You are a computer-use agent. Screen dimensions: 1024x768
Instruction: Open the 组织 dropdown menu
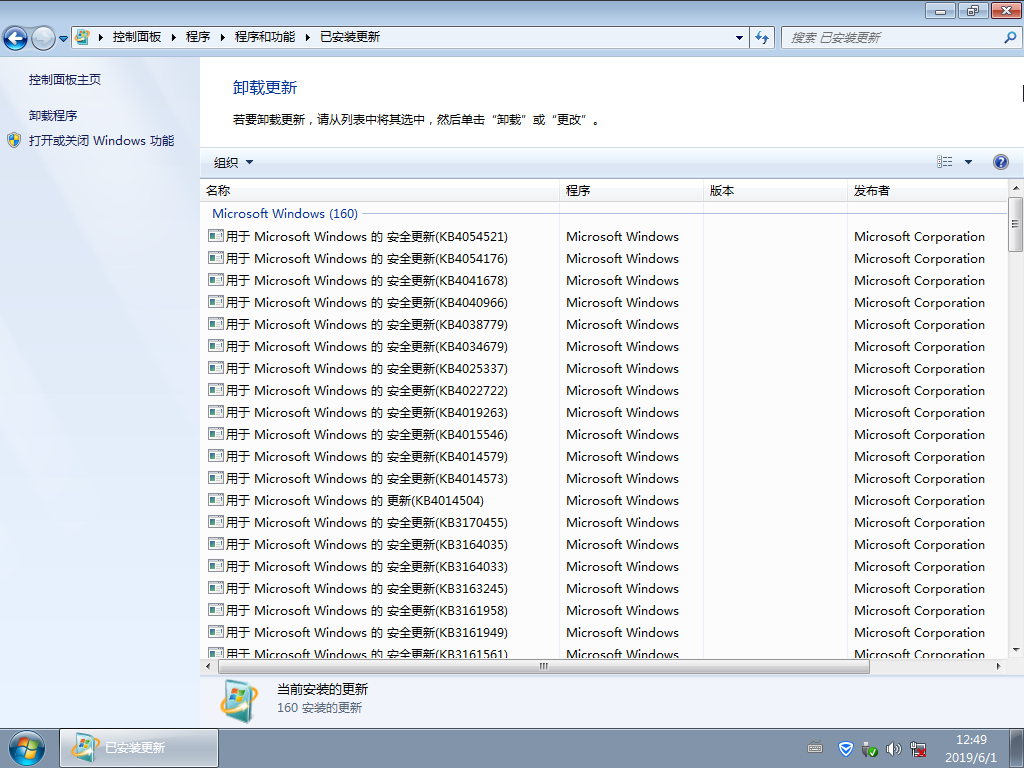(x=232, y=163)
